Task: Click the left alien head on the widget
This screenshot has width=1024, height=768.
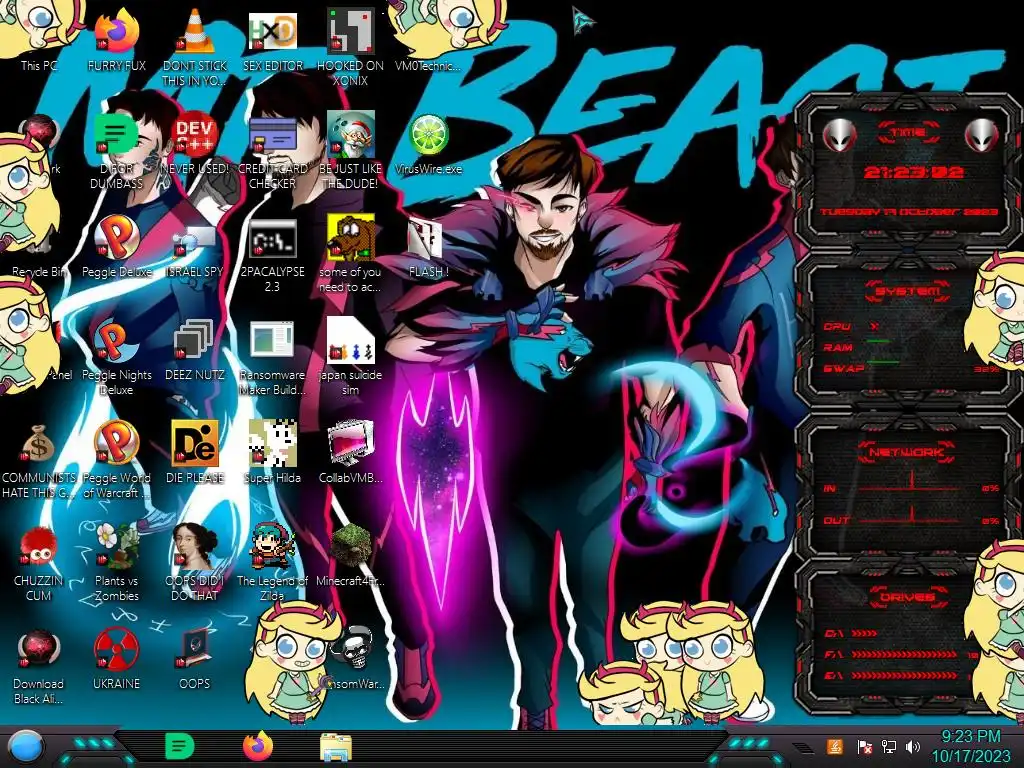Action: (x=839, y=135)
